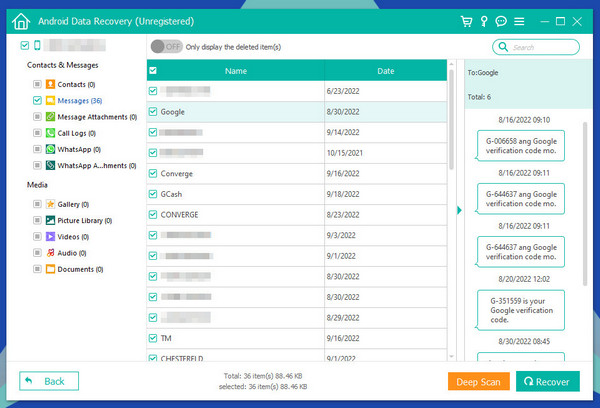Select Videos (0) category
The width and height of the screenshot is (600, 408).
coord(73,237)
